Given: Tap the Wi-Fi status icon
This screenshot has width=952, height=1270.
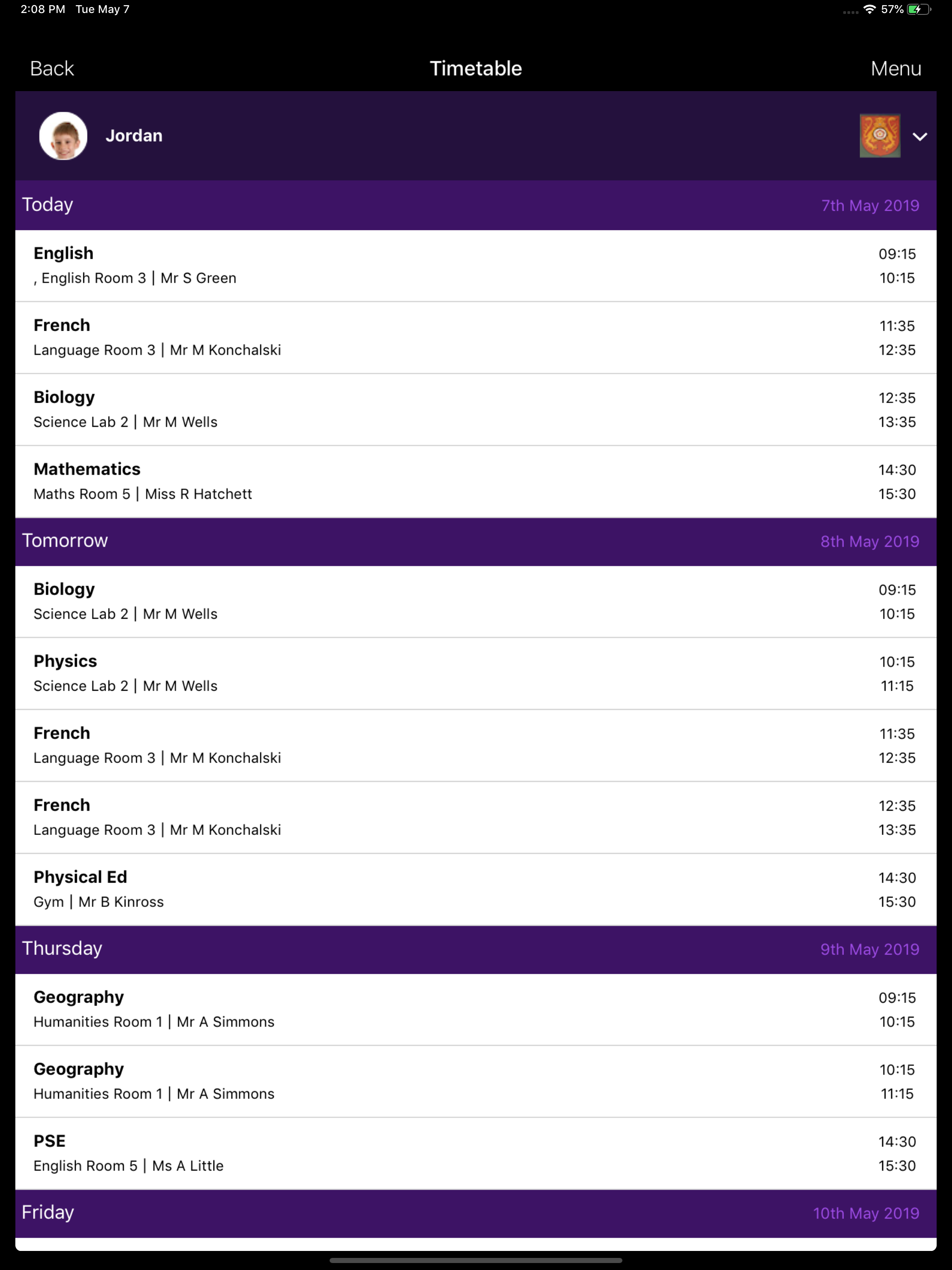Looking at the screenshot, I should pyautogui.click(x=870, y=9).
